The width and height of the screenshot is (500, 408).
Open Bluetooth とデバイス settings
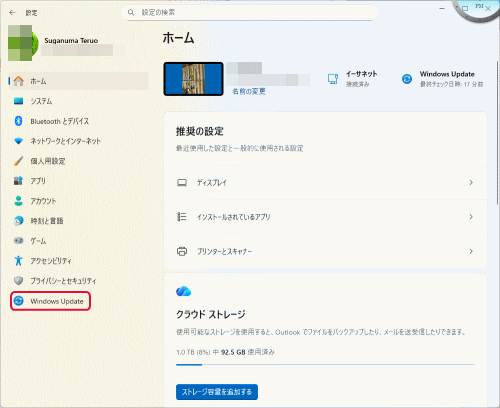point(78,121)
